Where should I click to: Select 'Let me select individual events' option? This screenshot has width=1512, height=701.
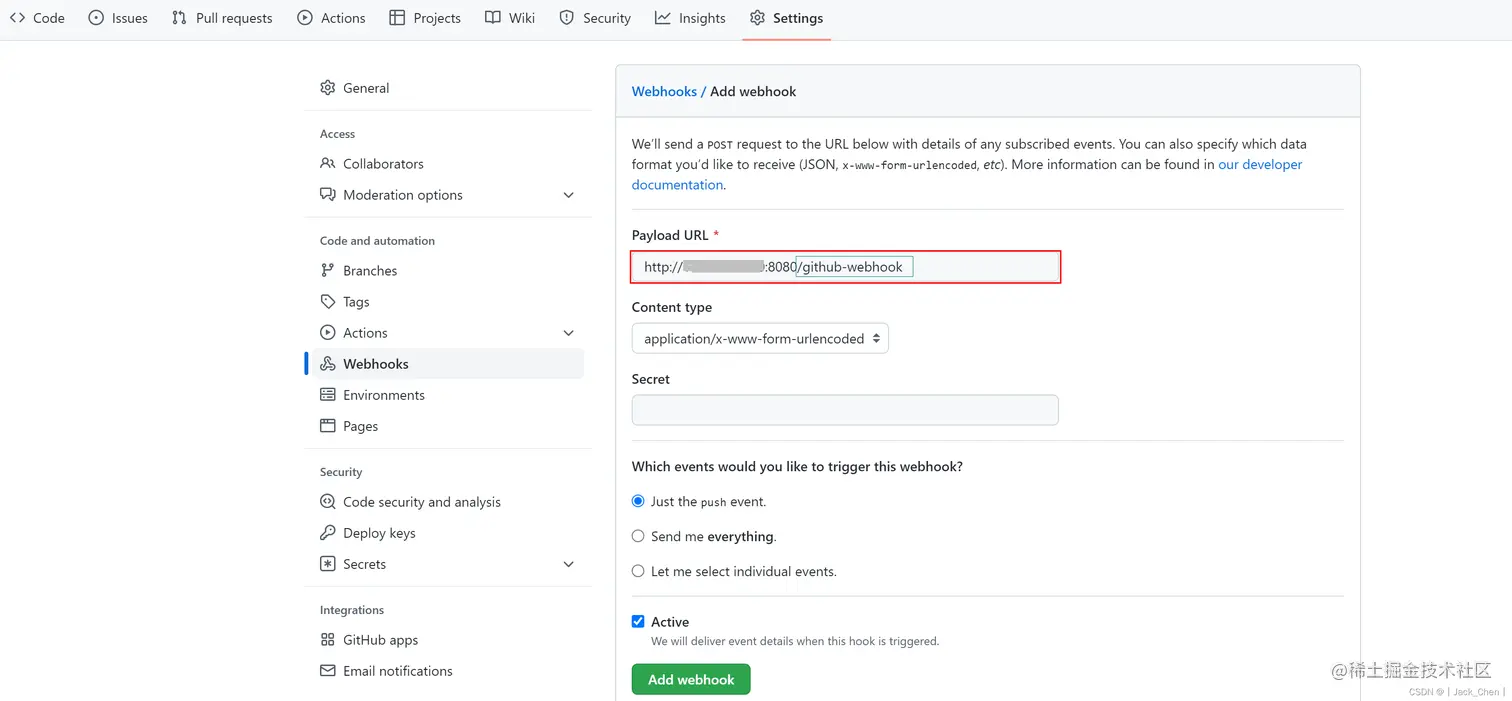(638, 571)
